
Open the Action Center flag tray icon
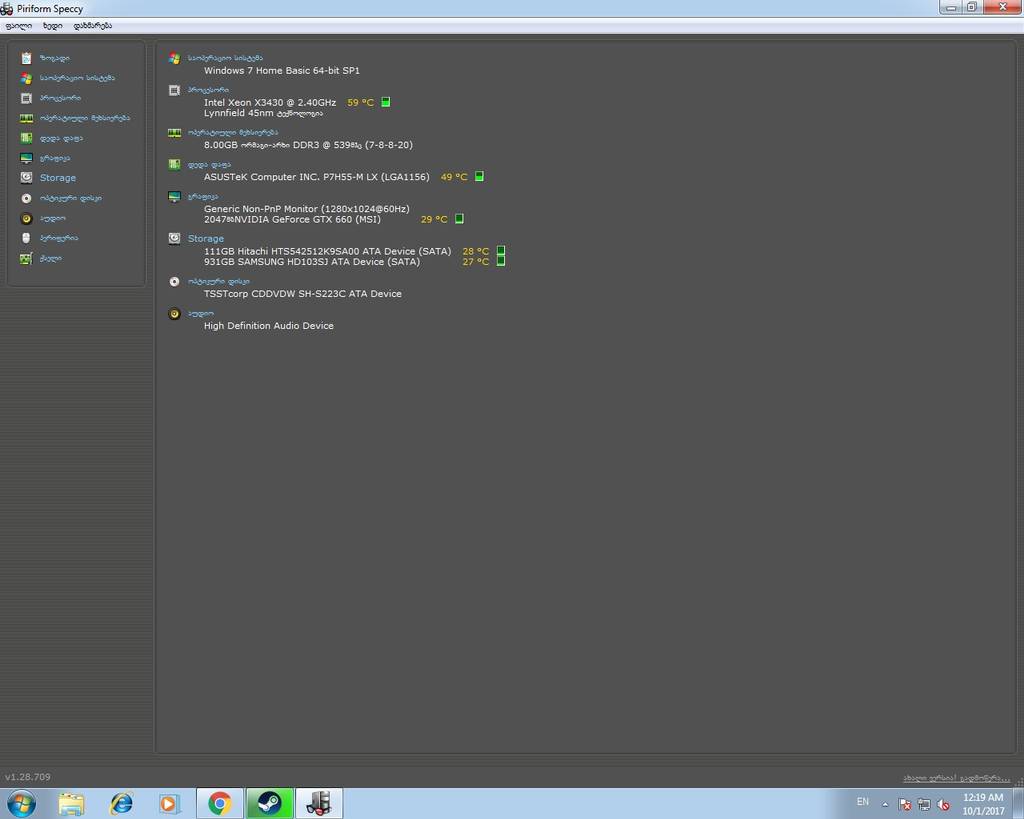click(x=904, y=804)
